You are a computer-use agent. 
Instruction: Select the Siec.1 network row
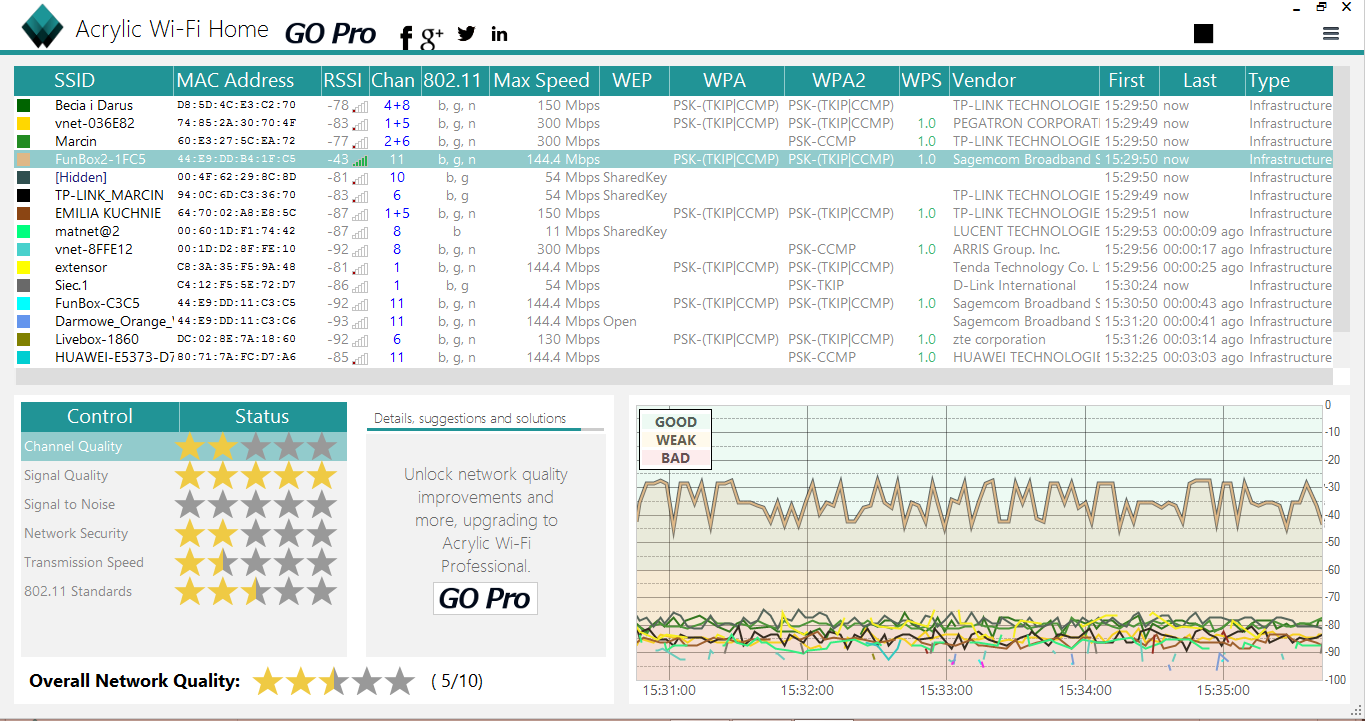(674, 285)
